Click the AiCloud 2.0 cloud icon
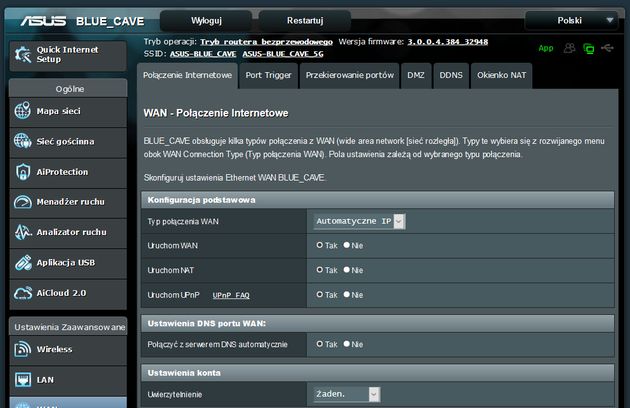630x408 pixels. click(x=22, y=293)
